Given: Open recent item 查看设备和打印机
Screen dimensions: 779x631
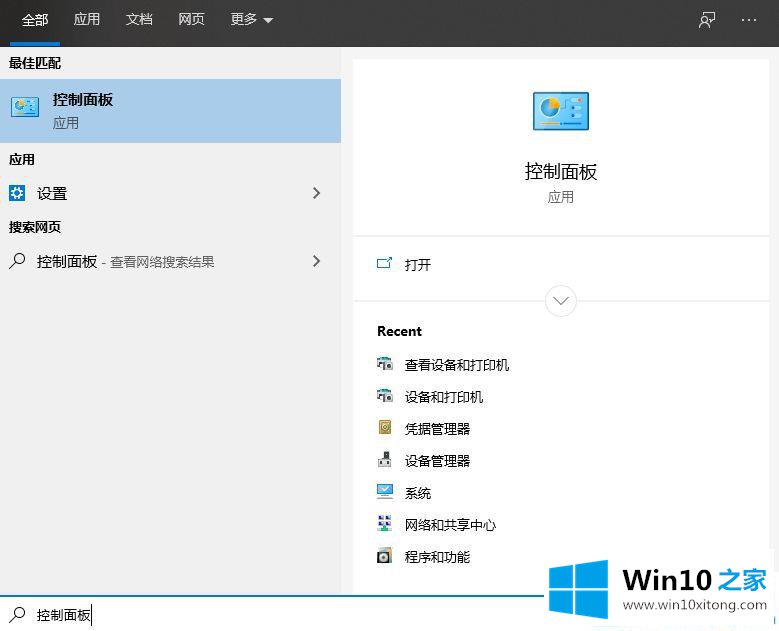Looking at the screenshot, I should 457,365.
